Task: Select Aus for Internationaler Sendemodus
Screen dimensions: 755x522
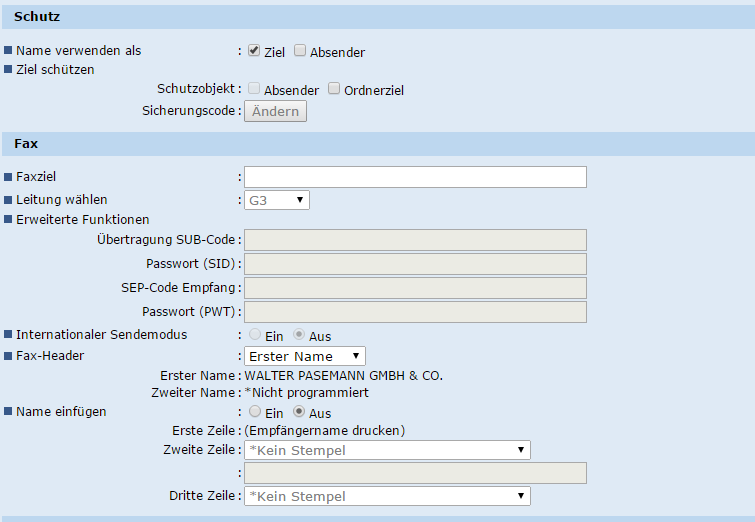Action: (x=299, y=336)
